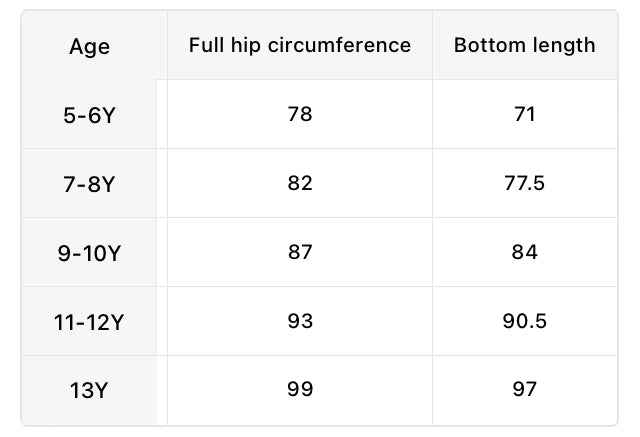Select the Full hip circumference header
The width and height of the screenshot is (640, 437).
click(x=300, y=45)
